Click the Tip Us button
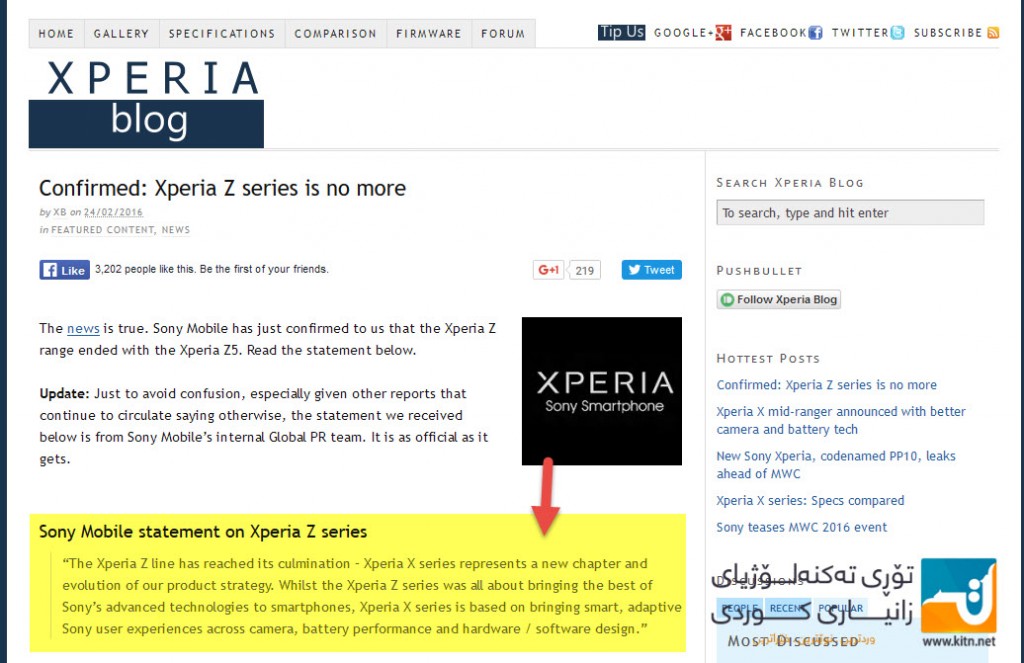The height and width of the screenshot is (663, 1024). pyautogui.click(x=621, y=32)
